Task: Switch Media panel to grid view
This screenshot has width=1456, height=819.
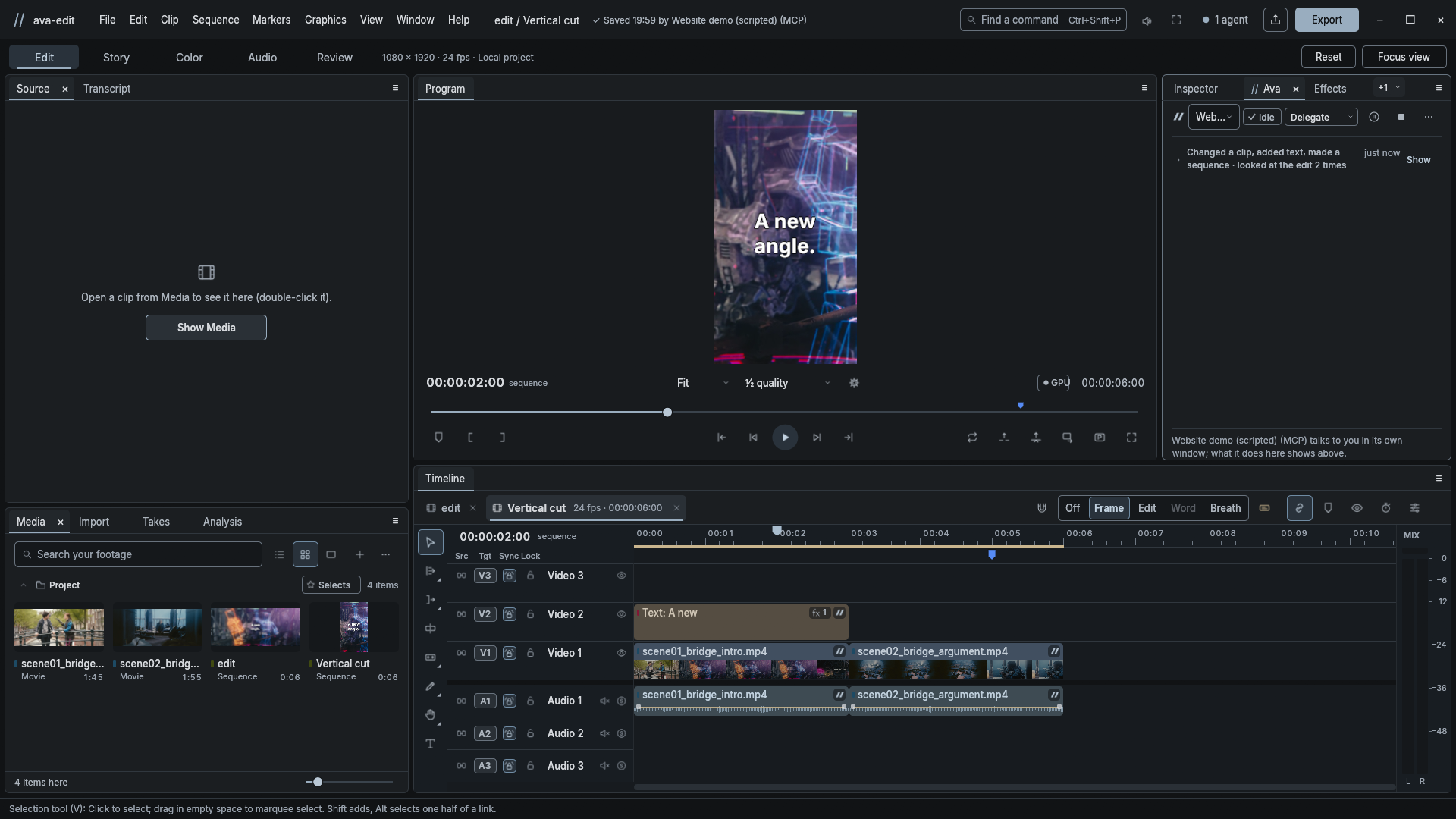Action: (x=305, y=554)
